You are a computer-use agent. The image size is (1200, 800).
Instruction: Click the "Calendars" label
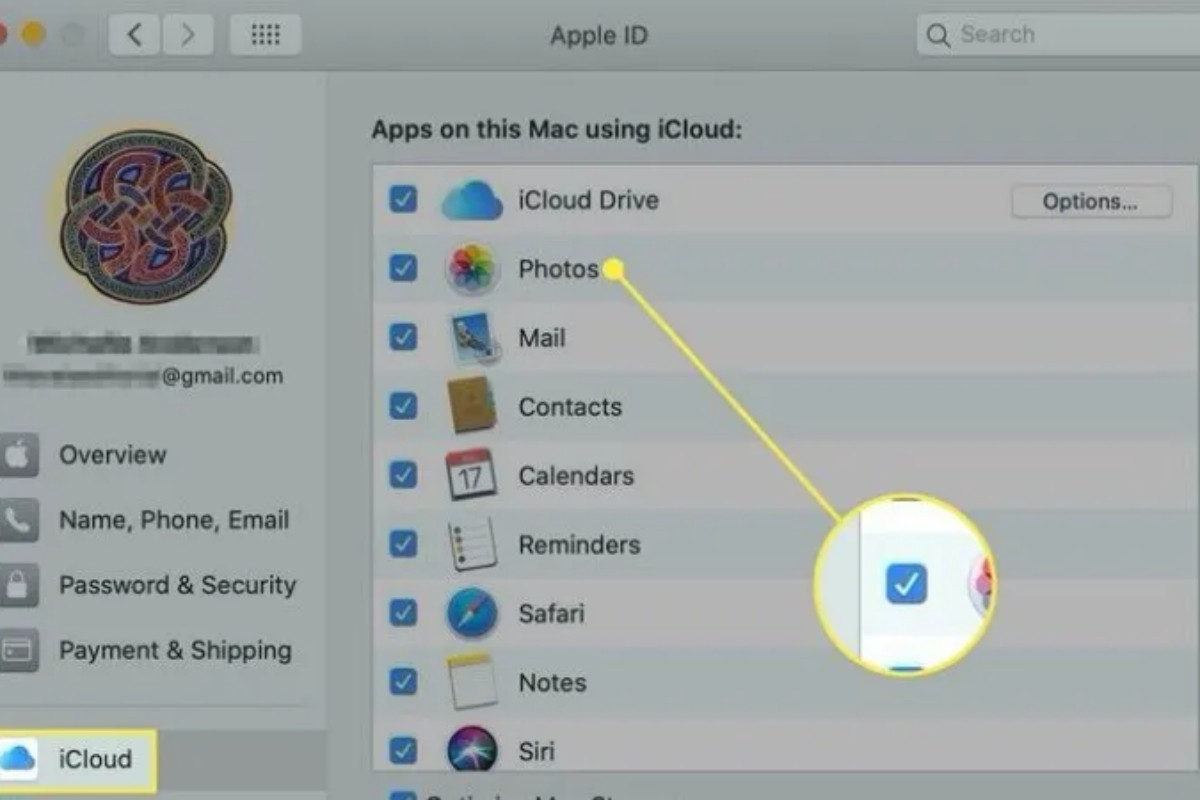[x=576, y=476]
